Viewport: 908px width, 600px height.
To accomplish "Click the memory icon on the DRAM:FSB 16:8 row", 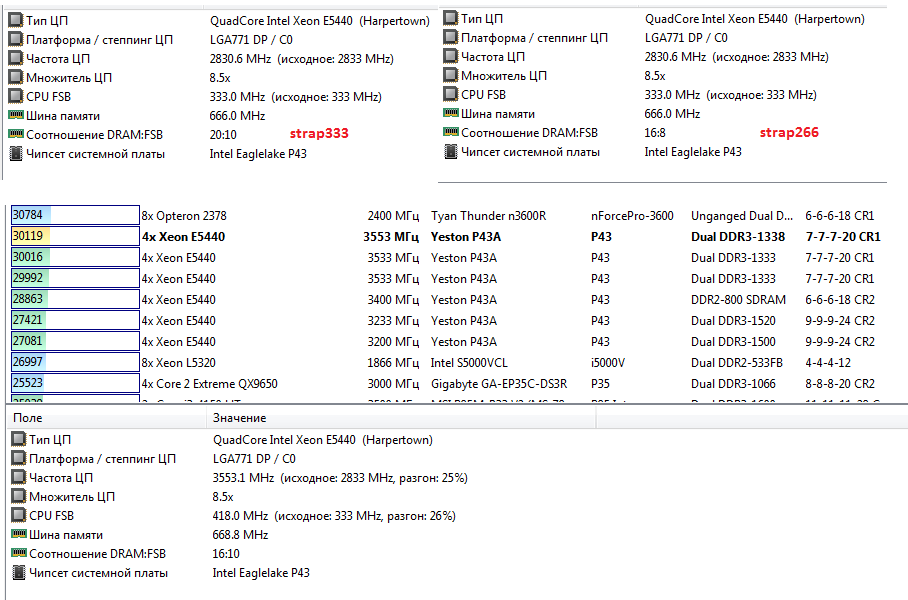I will 451,131.
